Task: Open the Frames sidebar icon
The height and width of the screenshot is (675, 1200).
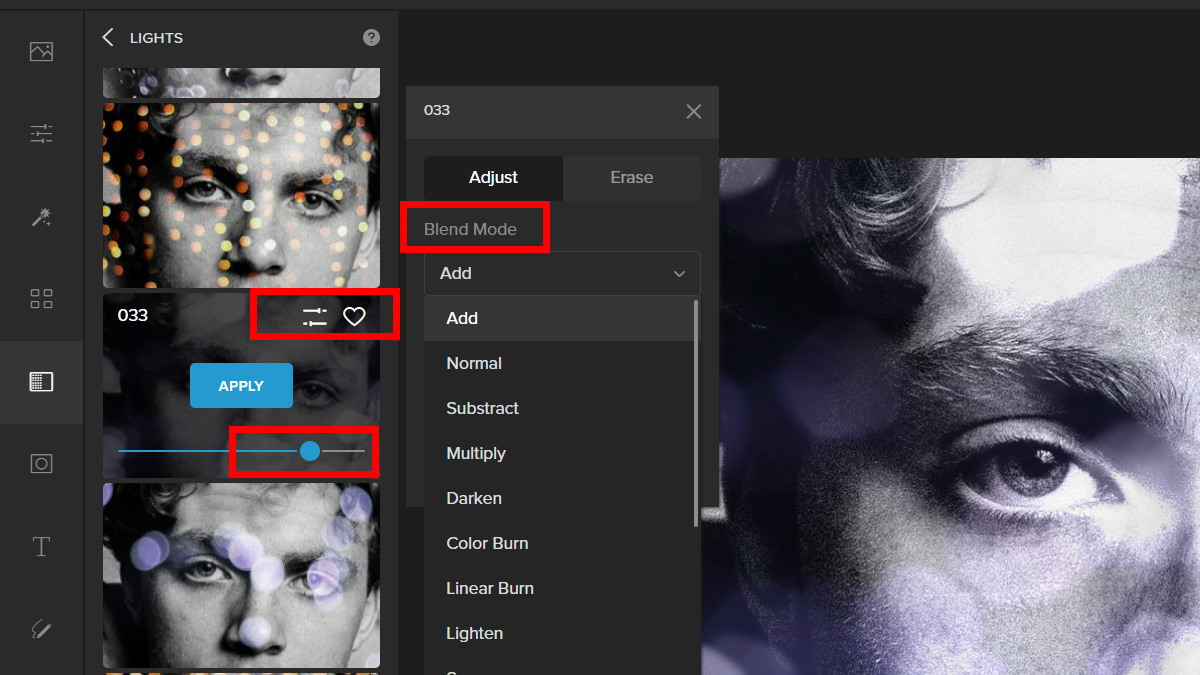Action: point(41,464)
